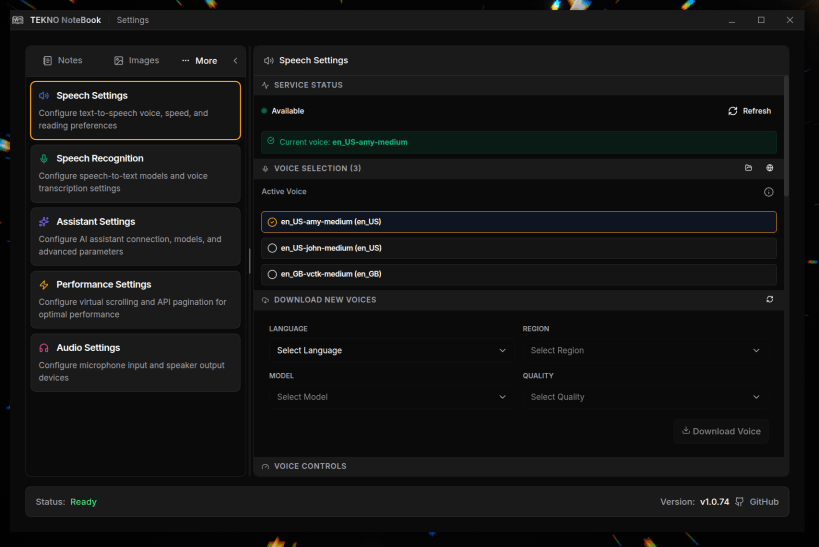Click the microphone icon beside Voice Selection
This screenshot has width=819, height=547.
coord(265,169)
